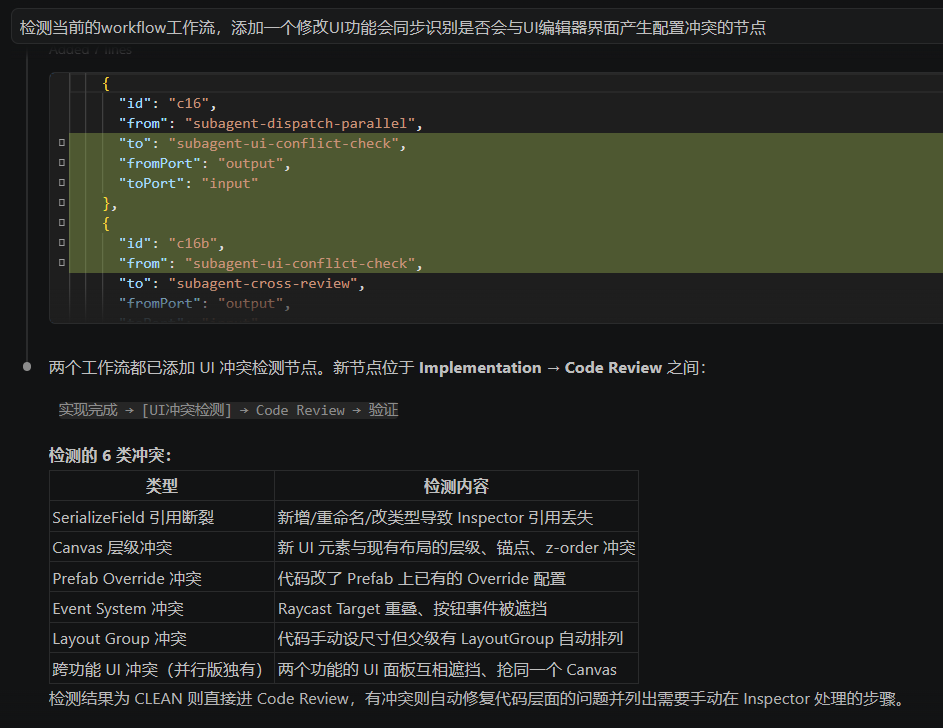
Task: Click the table header 检测内容
Action: tap(456, 486)
